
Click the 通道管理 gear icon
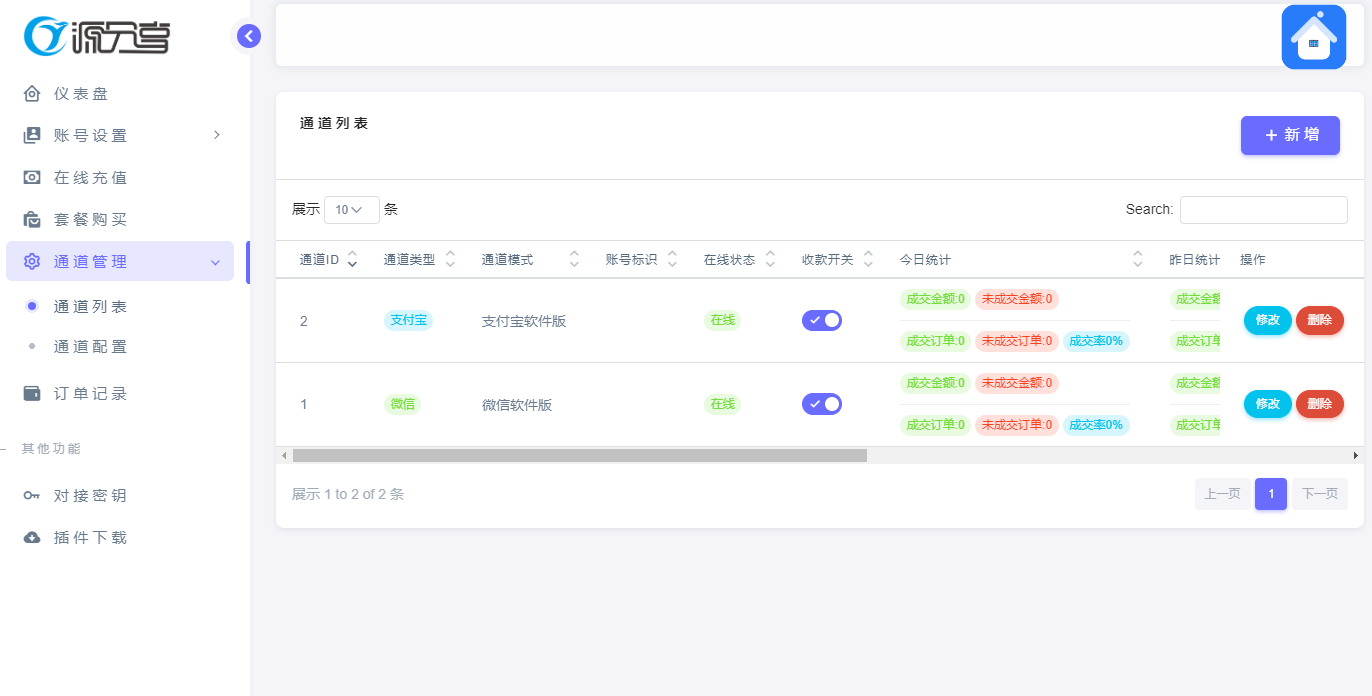(31, 261)
